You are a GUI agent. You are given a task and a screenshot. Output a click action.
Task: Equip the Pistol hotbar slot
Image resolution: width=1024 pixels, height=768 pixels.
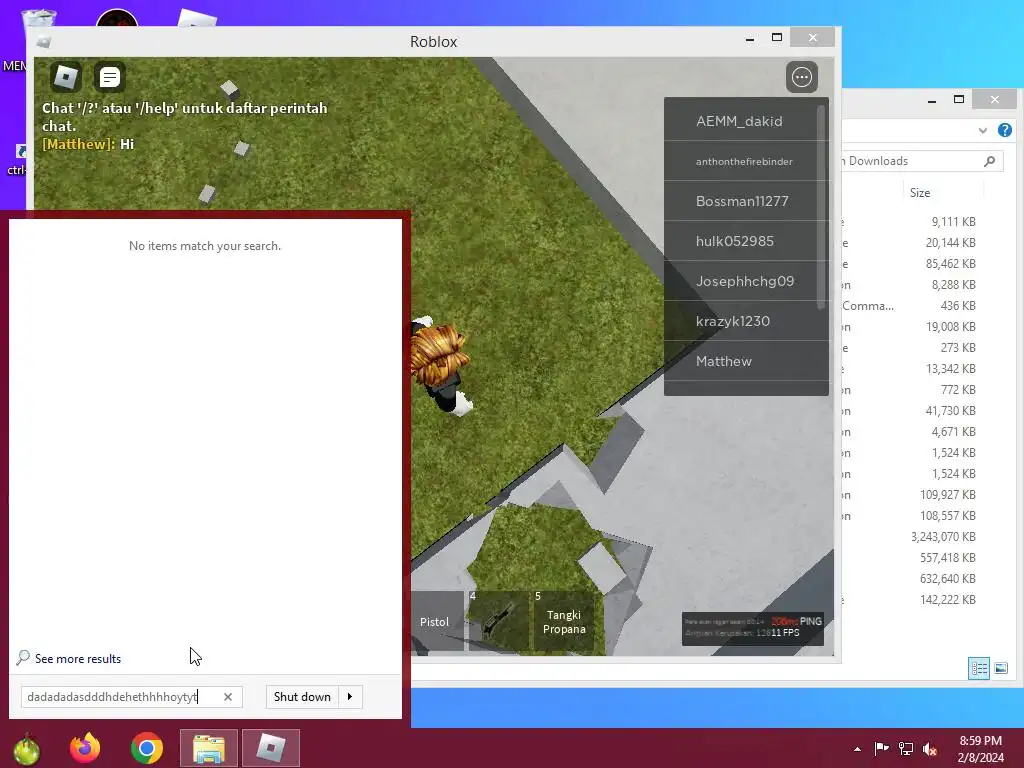coord(436,621)
